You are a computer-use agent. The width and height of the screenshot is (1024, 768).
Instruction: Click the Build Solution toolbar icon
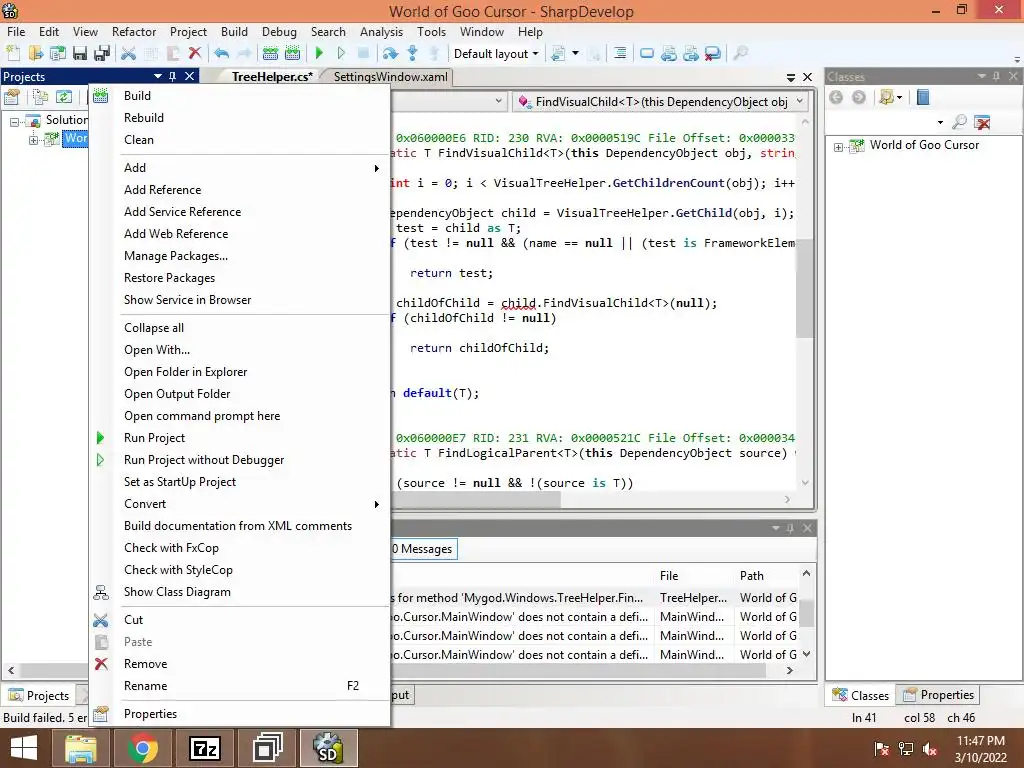point(270,54)
